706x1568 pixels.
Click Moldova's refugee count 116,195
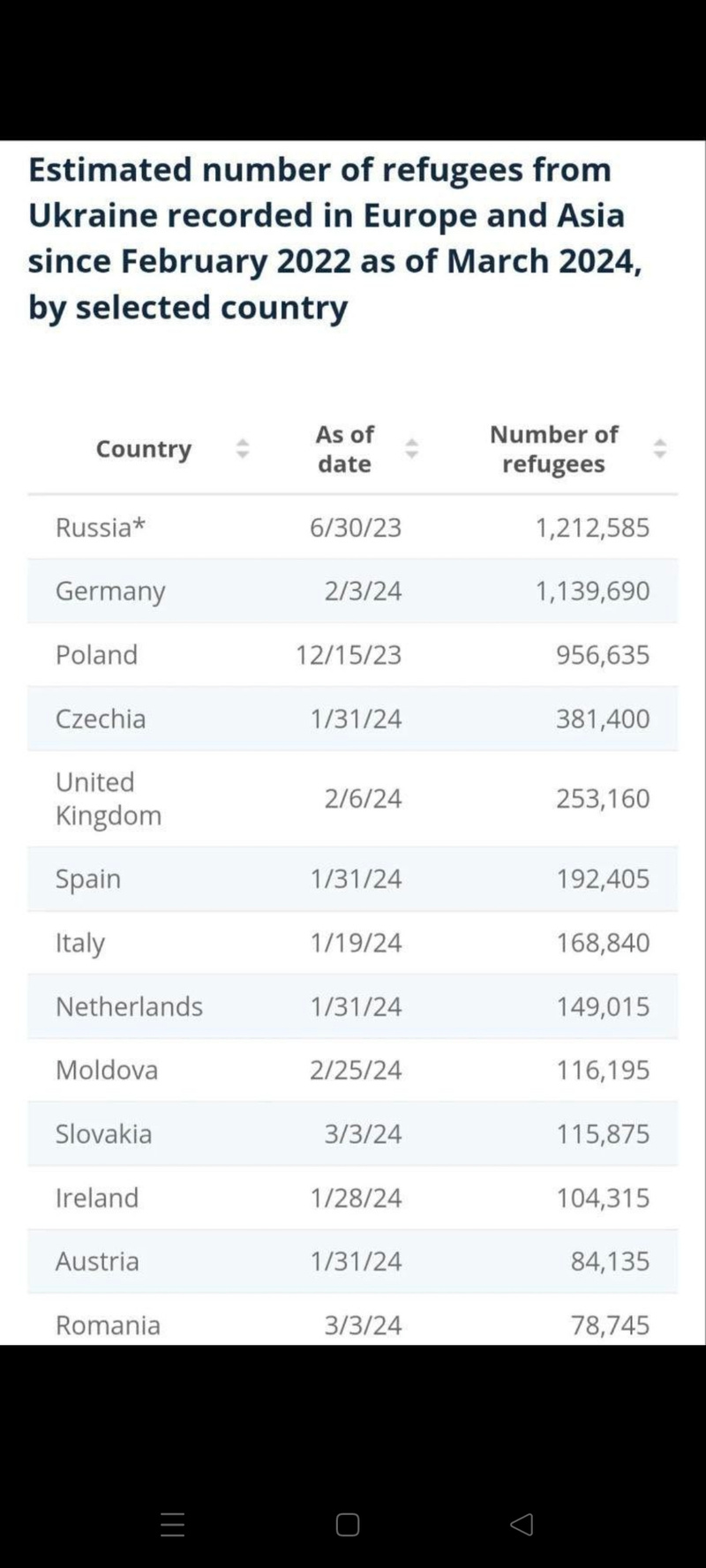[x=602, y=1070]
